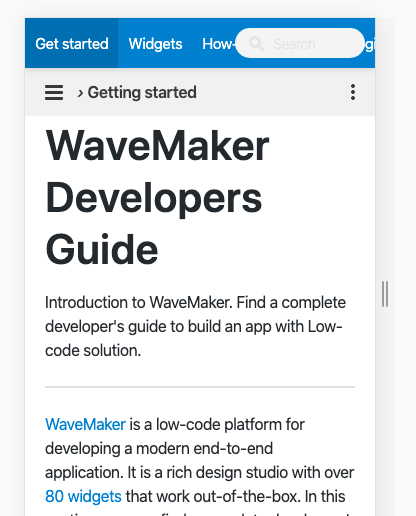Image resolution: width=416 pixels, height=516 pixels.
Task: Click the magnifier icon in search box
Action: coord(257,44)
